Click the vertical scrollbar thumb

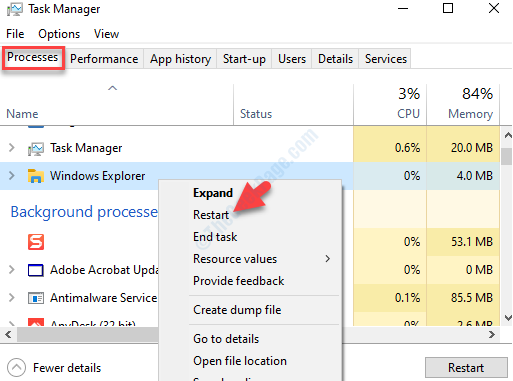(507, 156)
